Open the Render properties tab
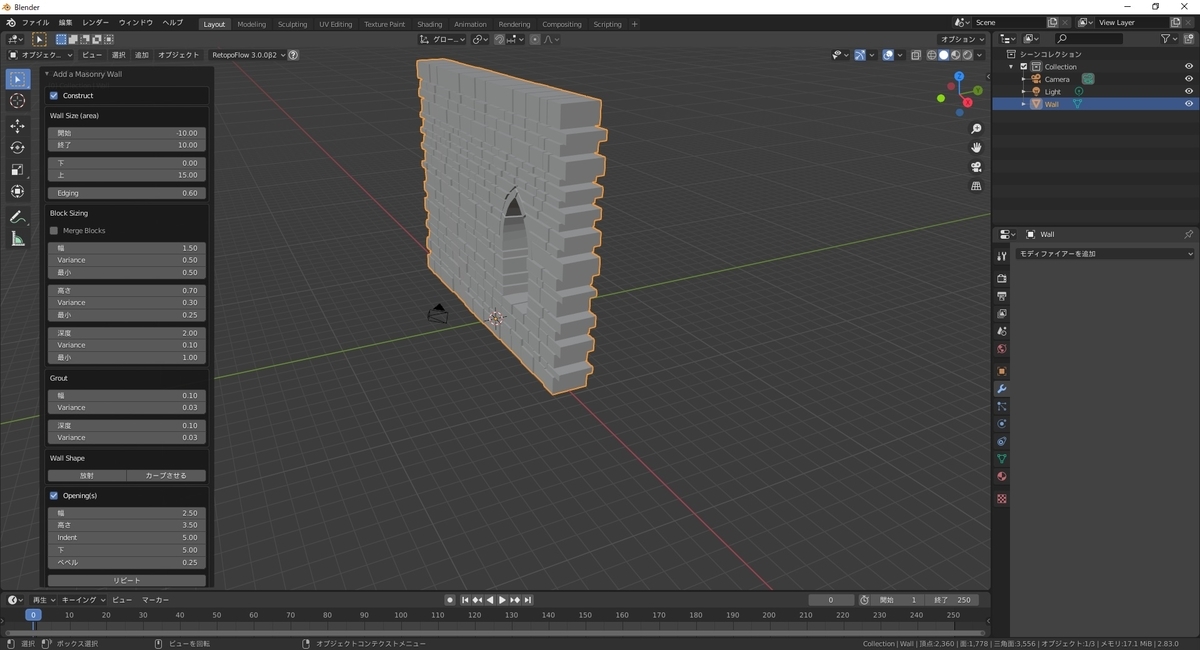The width and height of the screenshot is (1200, 650). (x=1001, y=279)
